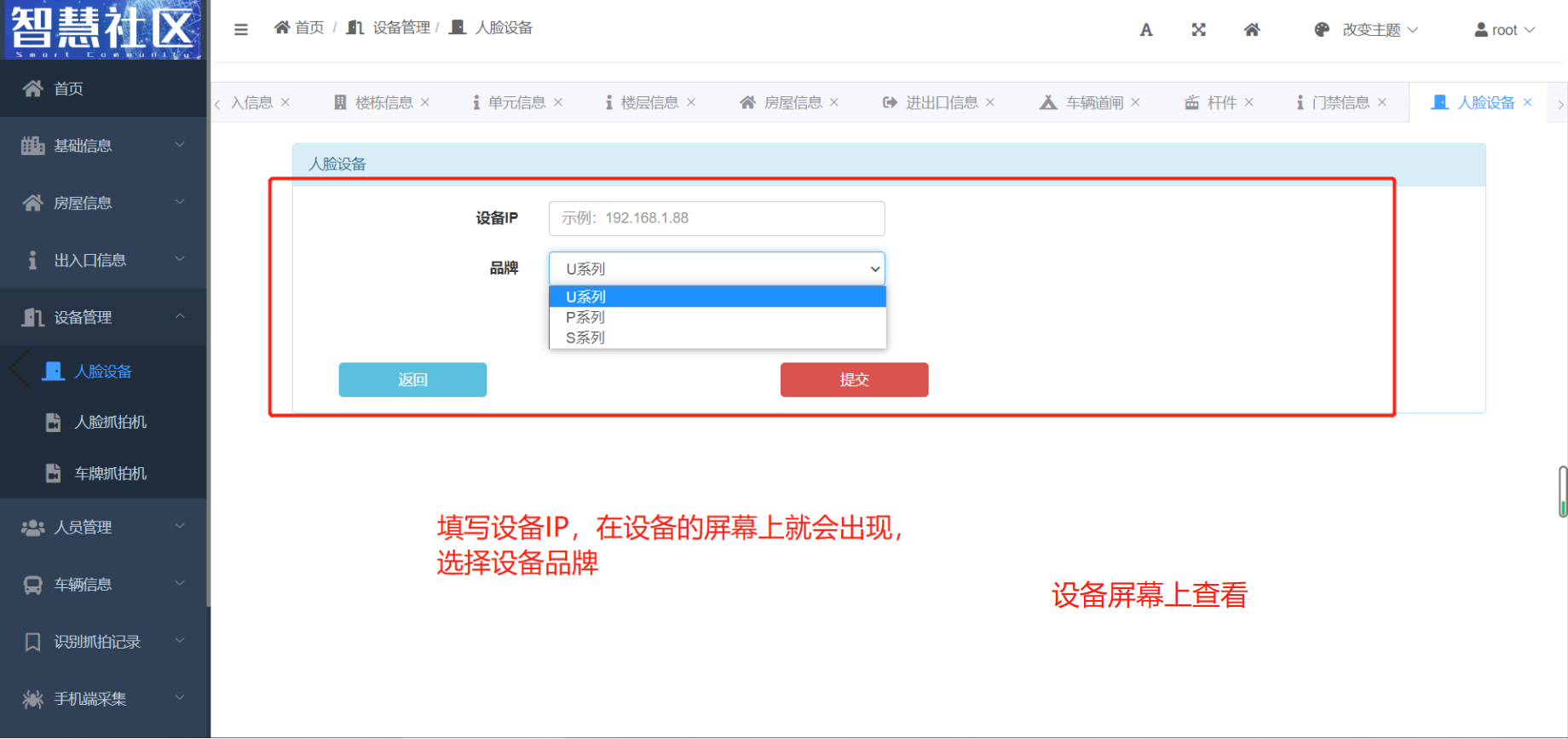Click the page vertical scrollbar handle
The image size is (1568, 739).
pyautogui.click(x=1563, y=491)
